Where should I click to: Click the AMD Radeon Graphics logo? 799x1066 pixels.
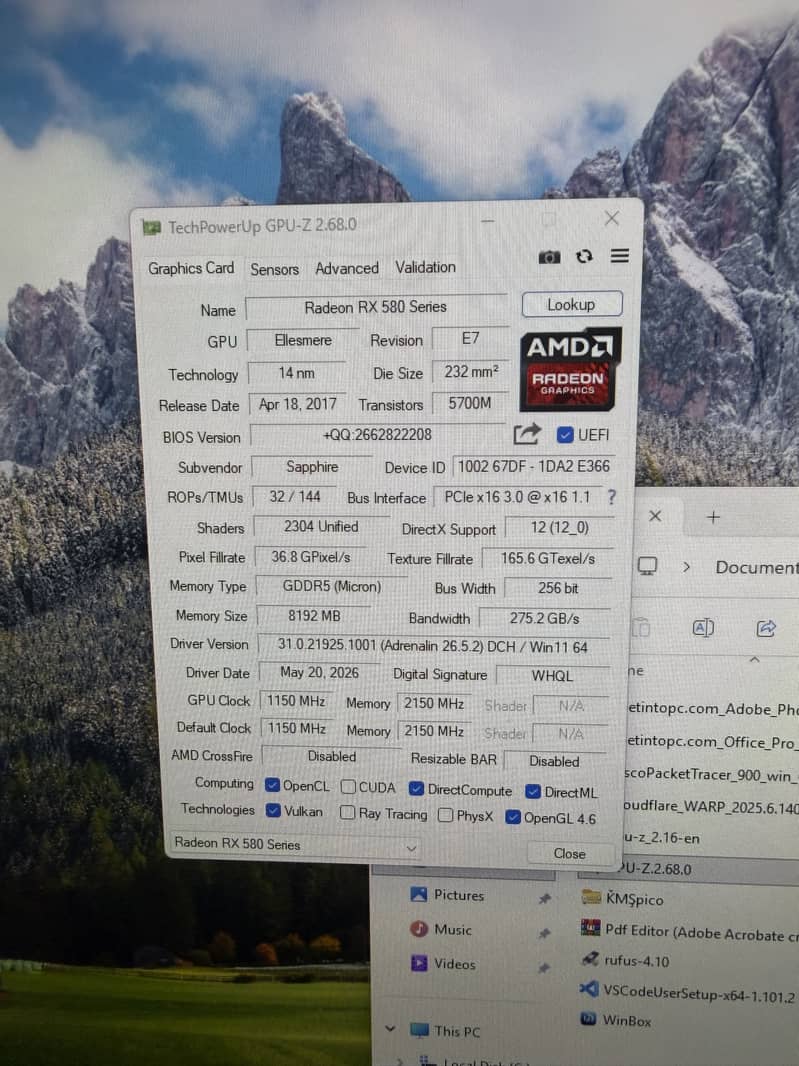coord(571,369)
